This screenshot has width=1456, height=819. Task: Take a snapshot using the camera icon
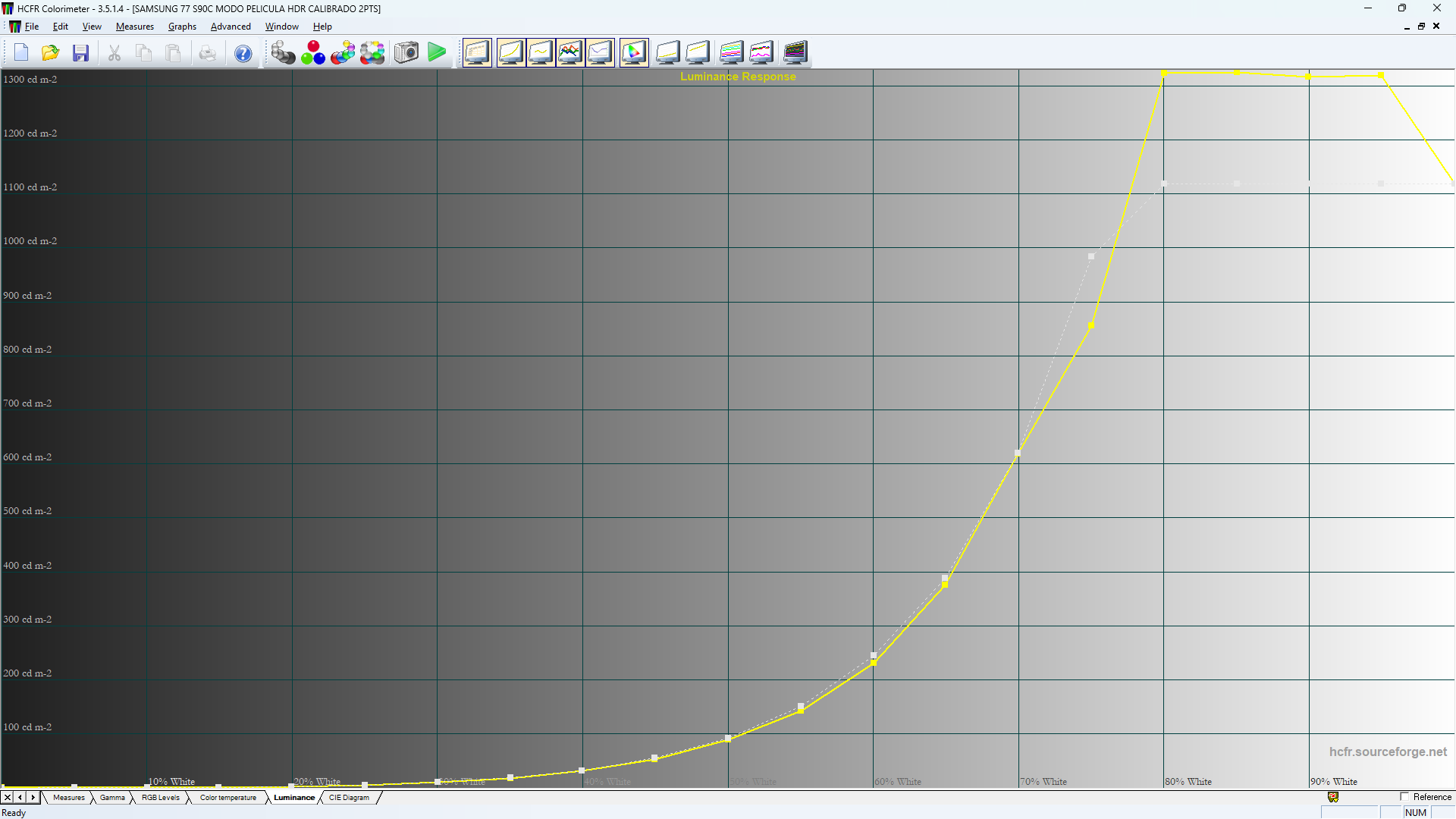pos(406,52)
